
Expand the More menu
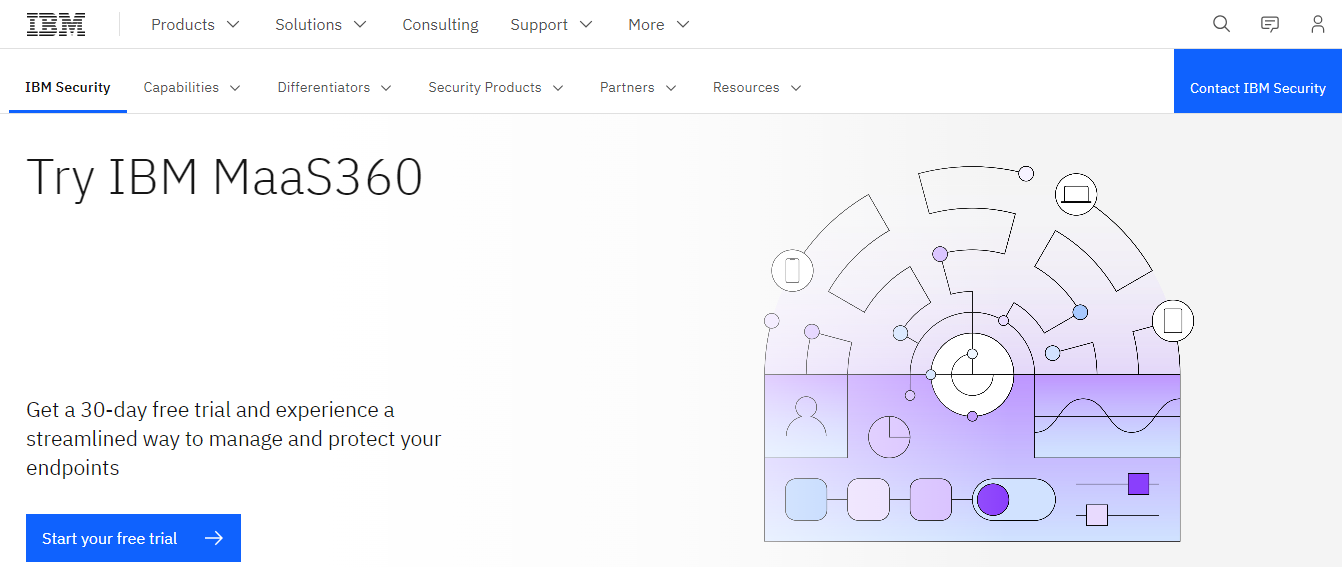[x=659, y=24]
